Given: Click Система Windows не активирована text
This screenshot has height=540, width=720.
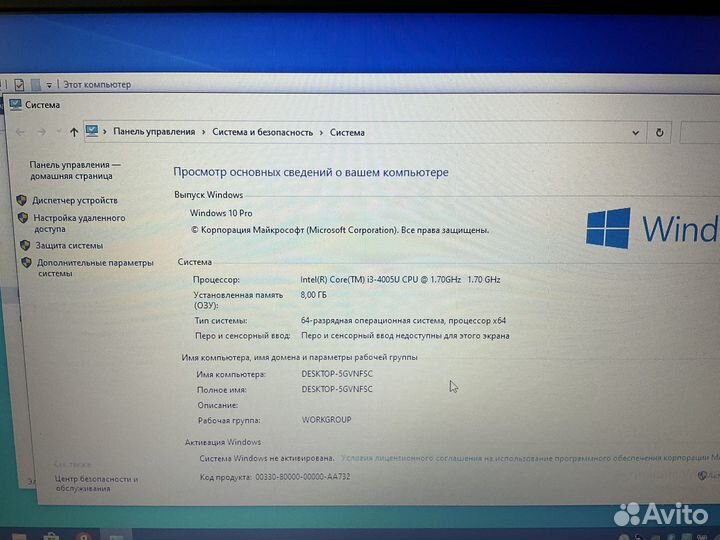Looking at the screenshot, I should click(x=267, y=458).
